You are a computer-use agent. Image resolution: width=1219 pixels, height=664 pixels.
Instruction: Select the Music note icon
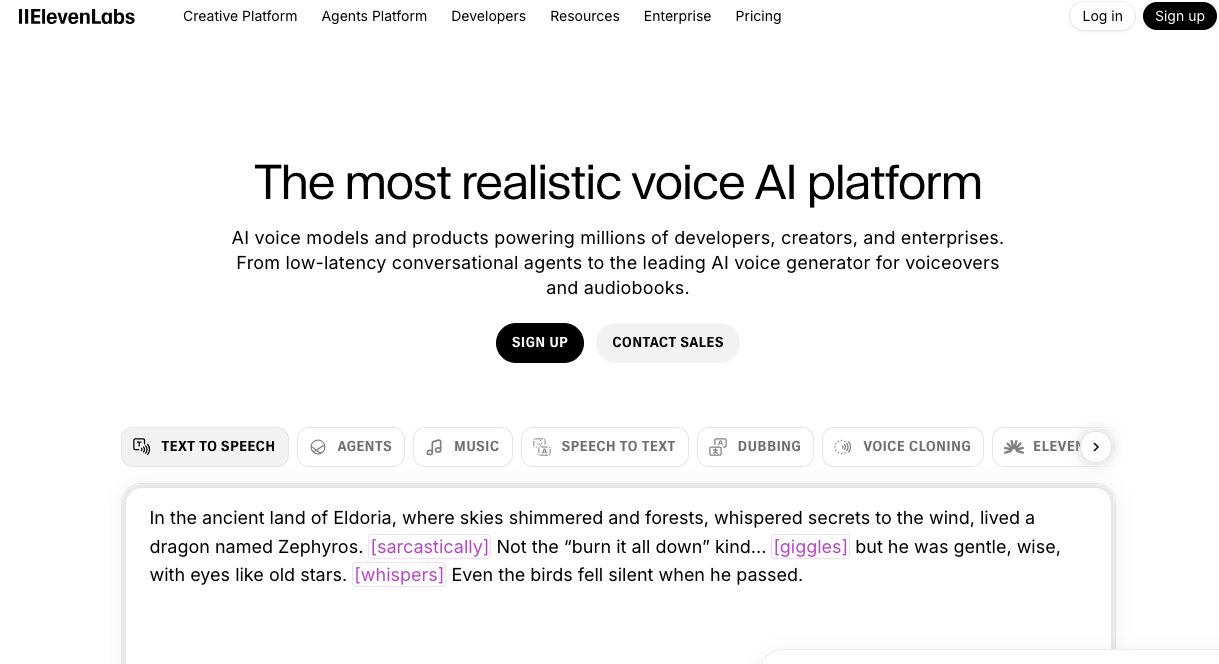pos(434,447)
